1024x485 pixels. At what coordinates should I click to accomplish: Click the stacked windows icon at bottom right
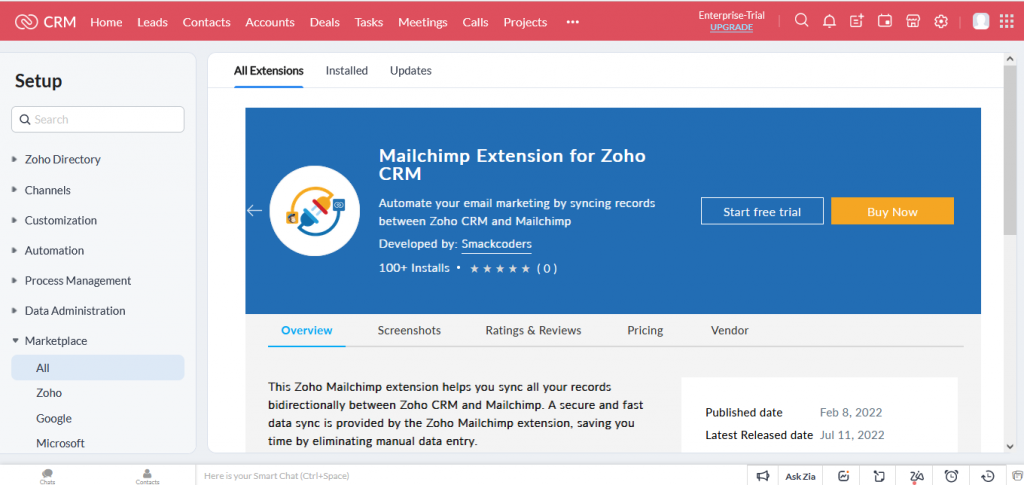coord(1017,476)
